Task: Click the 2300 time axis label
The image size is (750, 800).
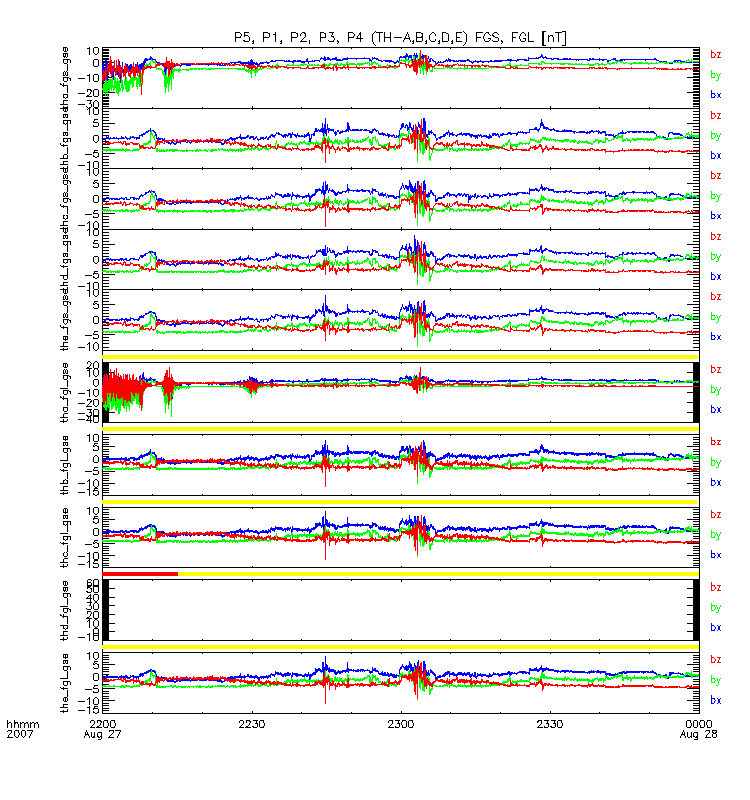Action: click(x=401, y=724)
